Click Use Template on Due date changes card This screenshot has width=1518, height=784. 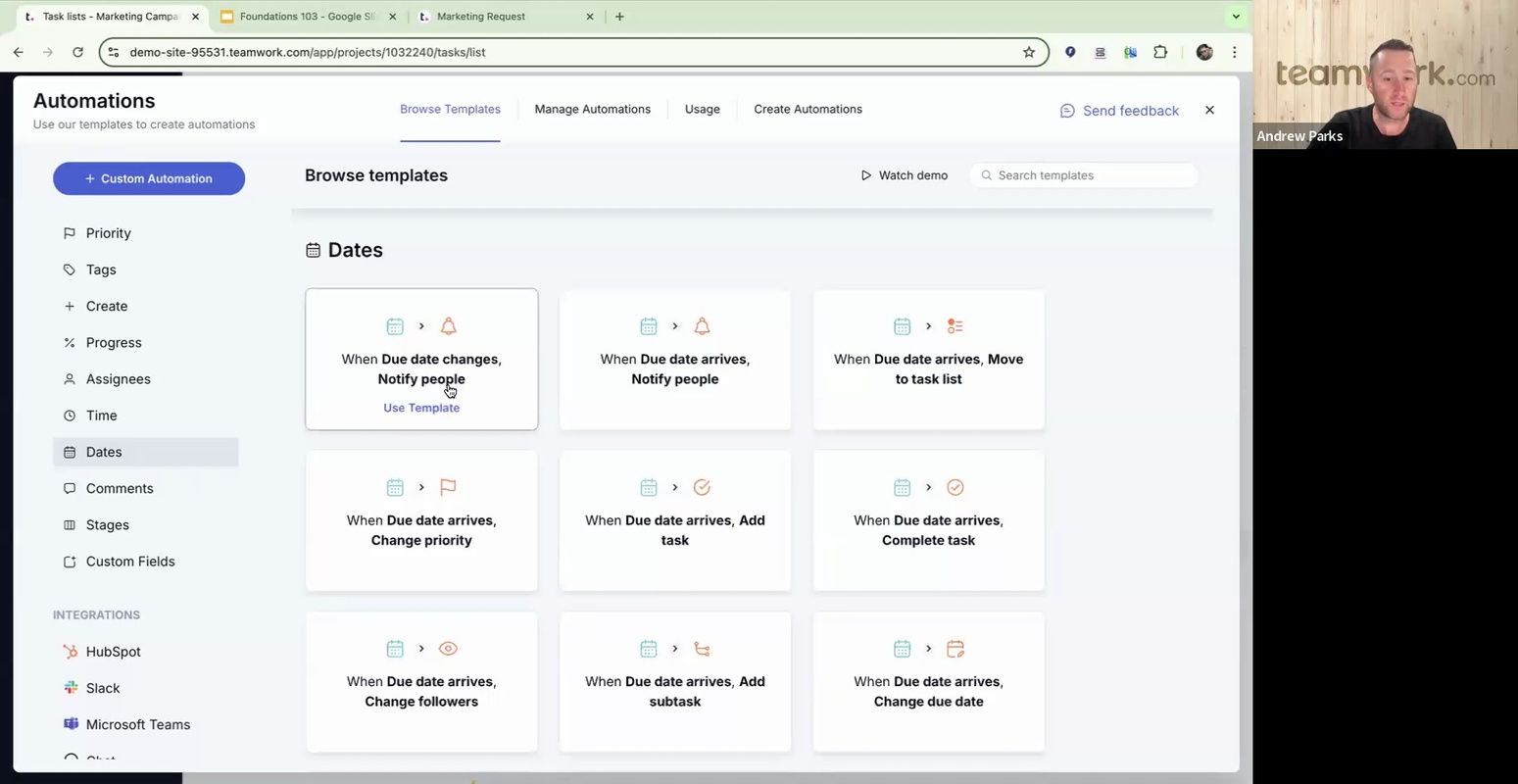(421, 408)
